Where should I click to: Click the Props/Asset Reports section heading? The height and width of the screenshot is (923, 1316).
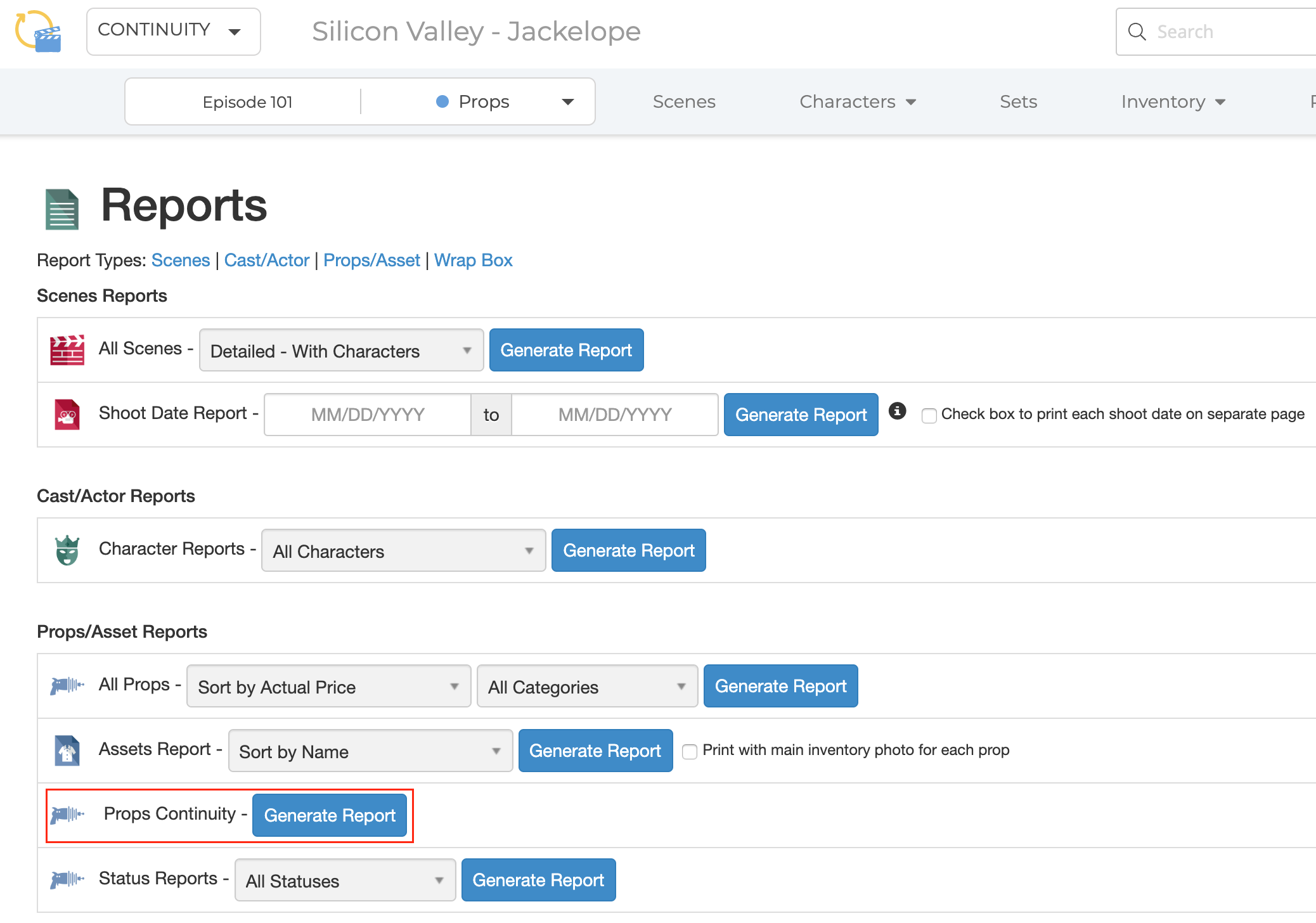tap(122, 631)
